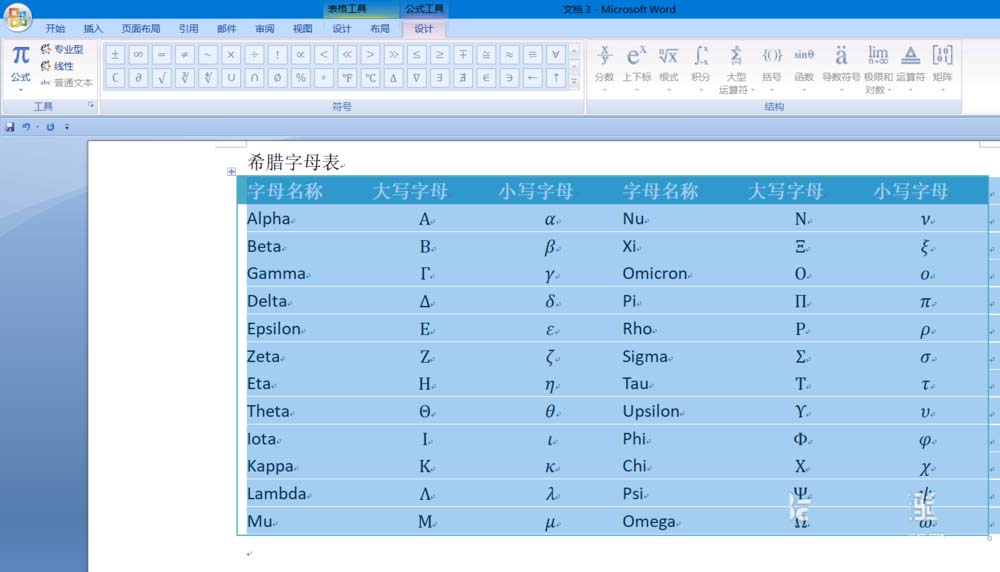Open the 布局 tab under 表格工具
Viewport: 1000px width, 572px height.
tap(379, 29)
